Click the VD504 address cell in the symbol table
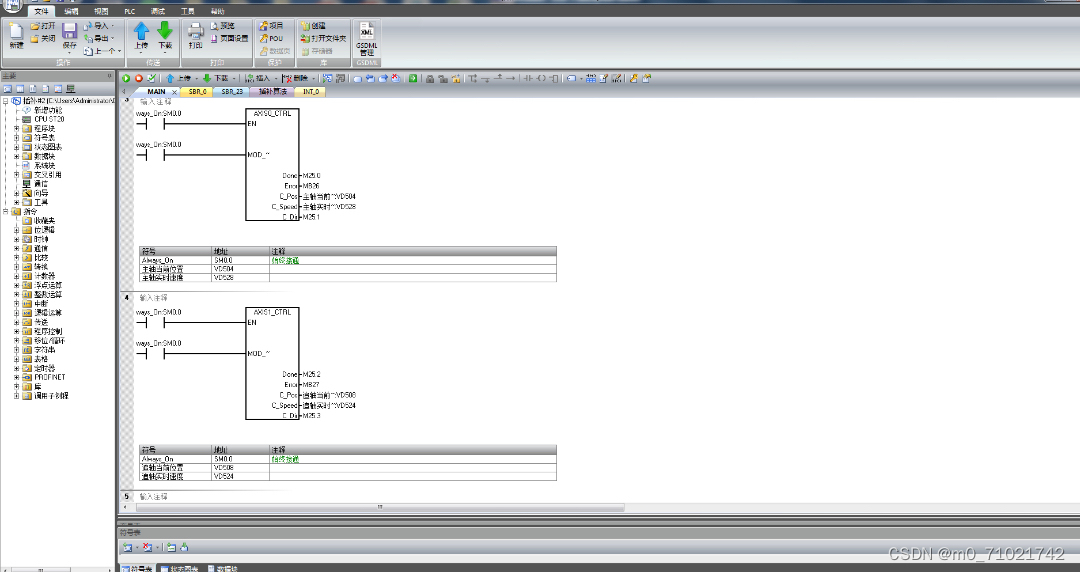Screen dimensions: 1080x572 coord(241,269)
